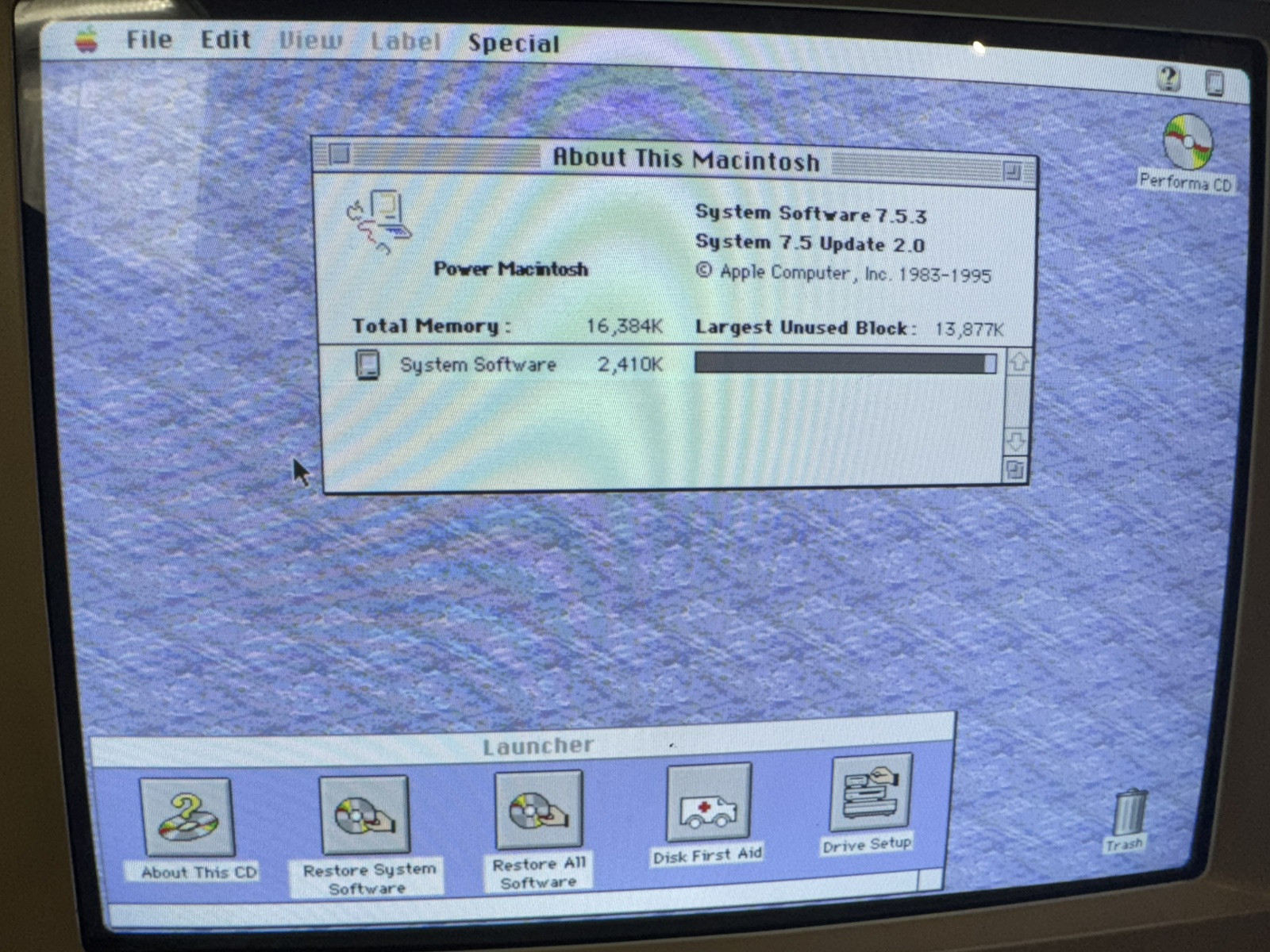The width and height of the screenshot is (1270, 952).
Task: Click the "System Software 7.5.3" text
Action: click(810, 214)
